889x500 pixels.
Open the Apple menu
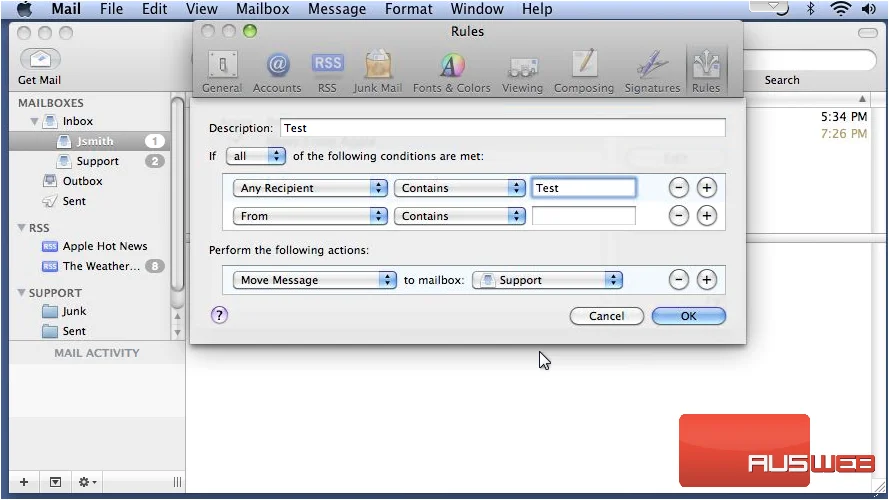click(23, 9)
